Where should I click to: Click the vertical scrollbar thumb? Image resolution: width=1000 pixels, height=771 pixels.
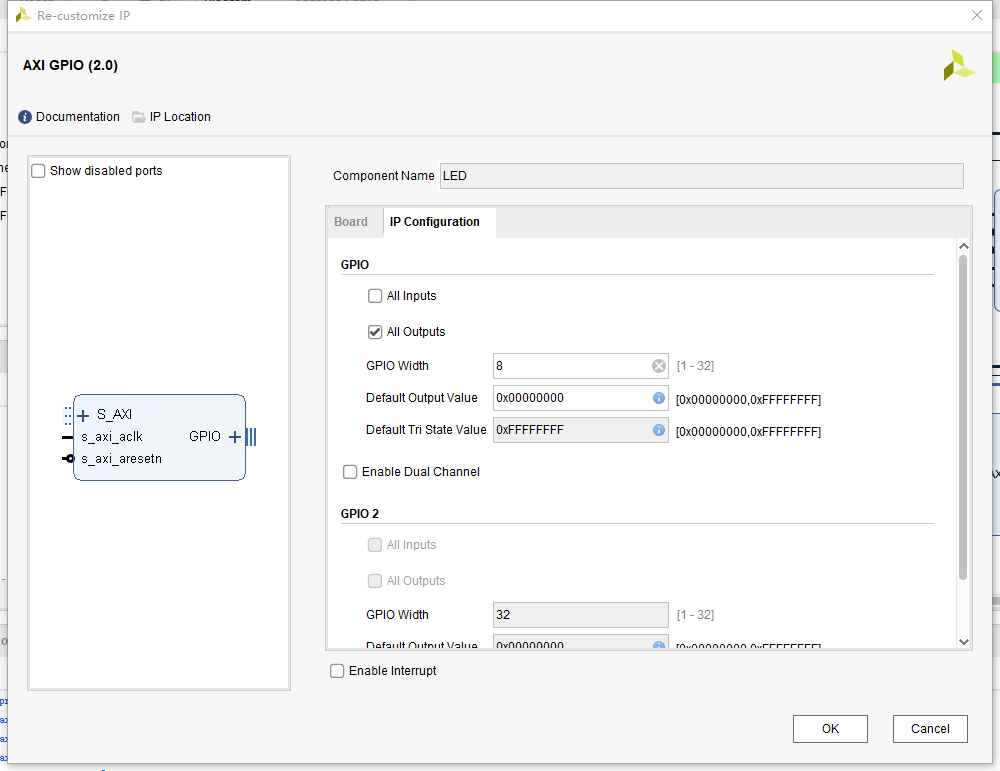(x=963, y=418)
